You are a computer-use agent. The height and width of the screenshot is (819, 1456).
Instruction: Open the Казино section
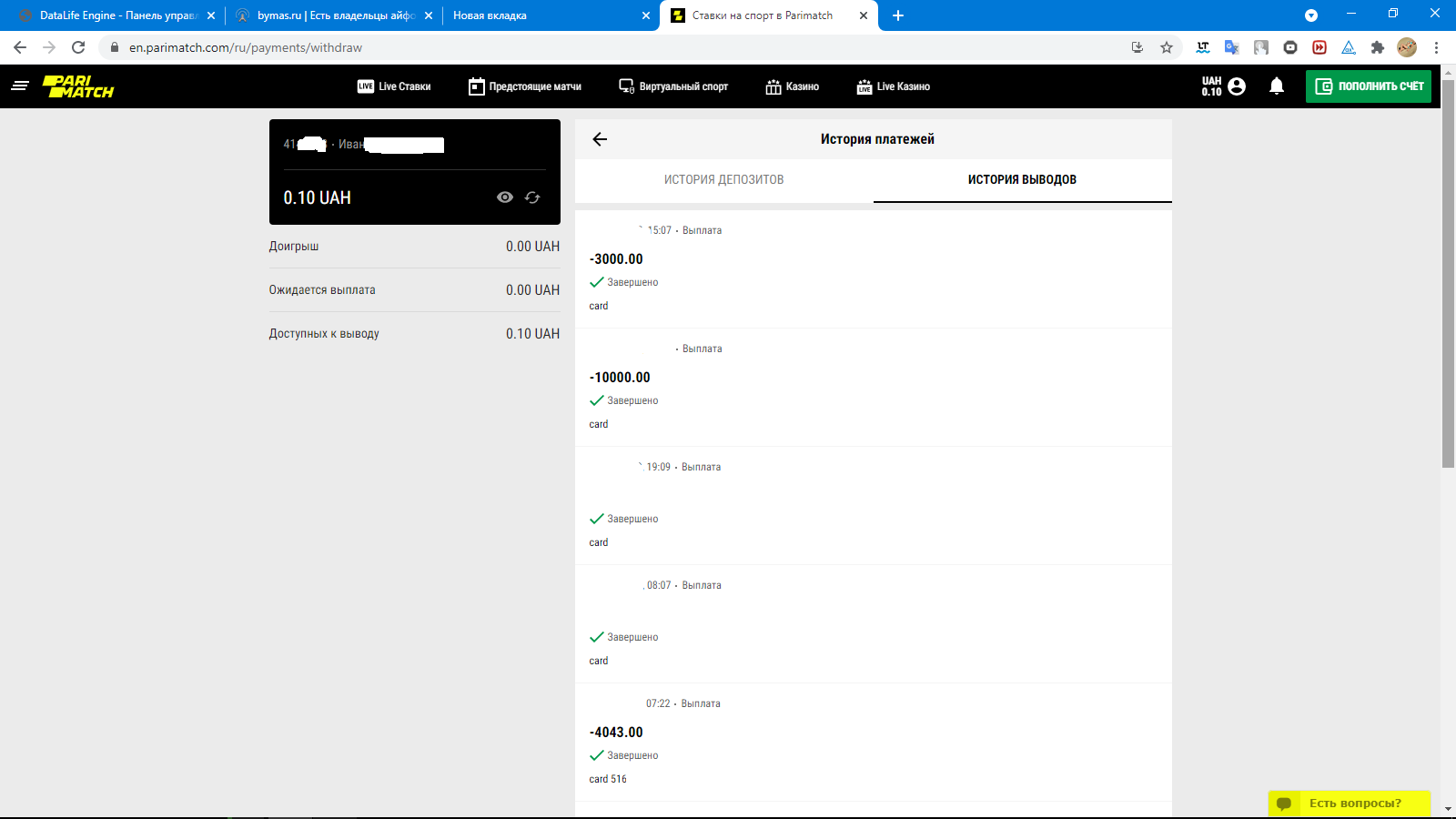(x=792, y=86)
